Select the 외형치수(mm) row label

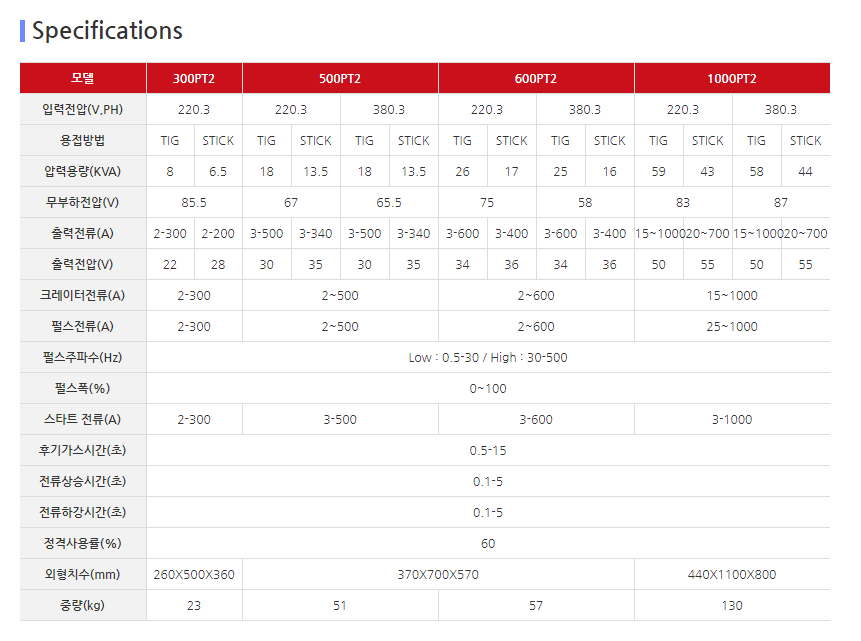pyautogui.click(x=83, y=575)
